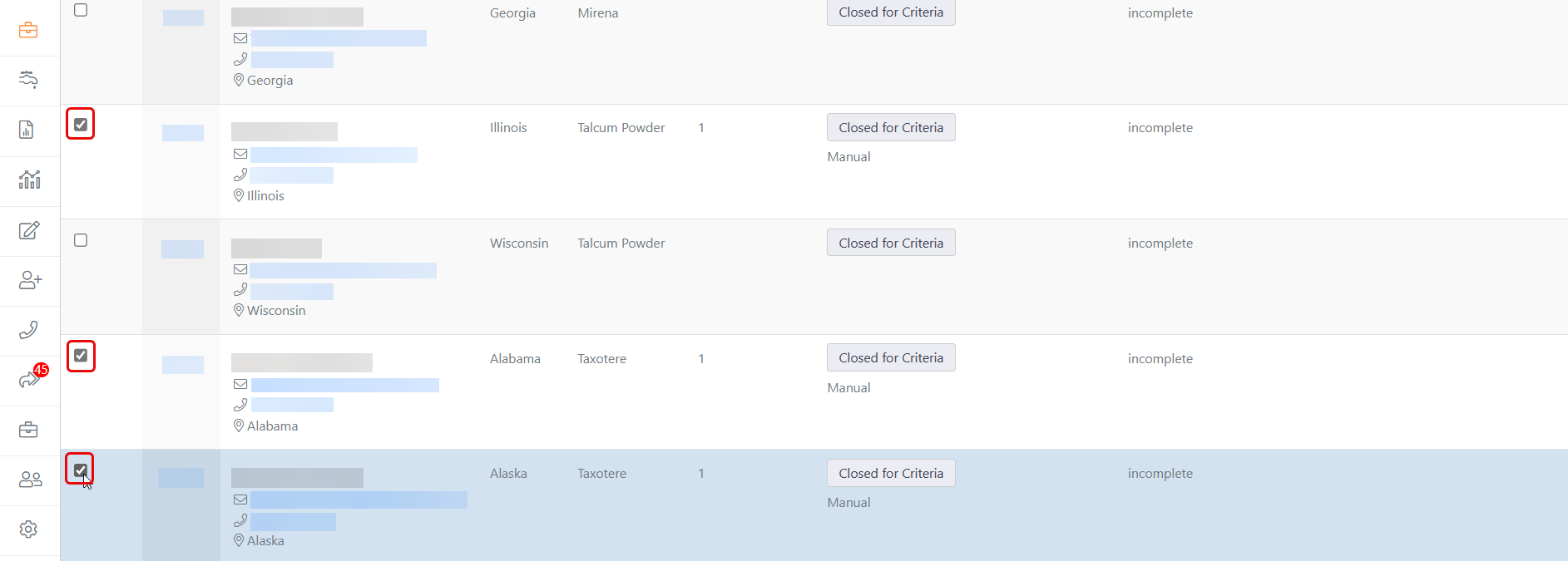The height and width of the screenshot is (561, 1568).
Task: Click the edit pencil sidebar icon
Action: pos(29,230)
